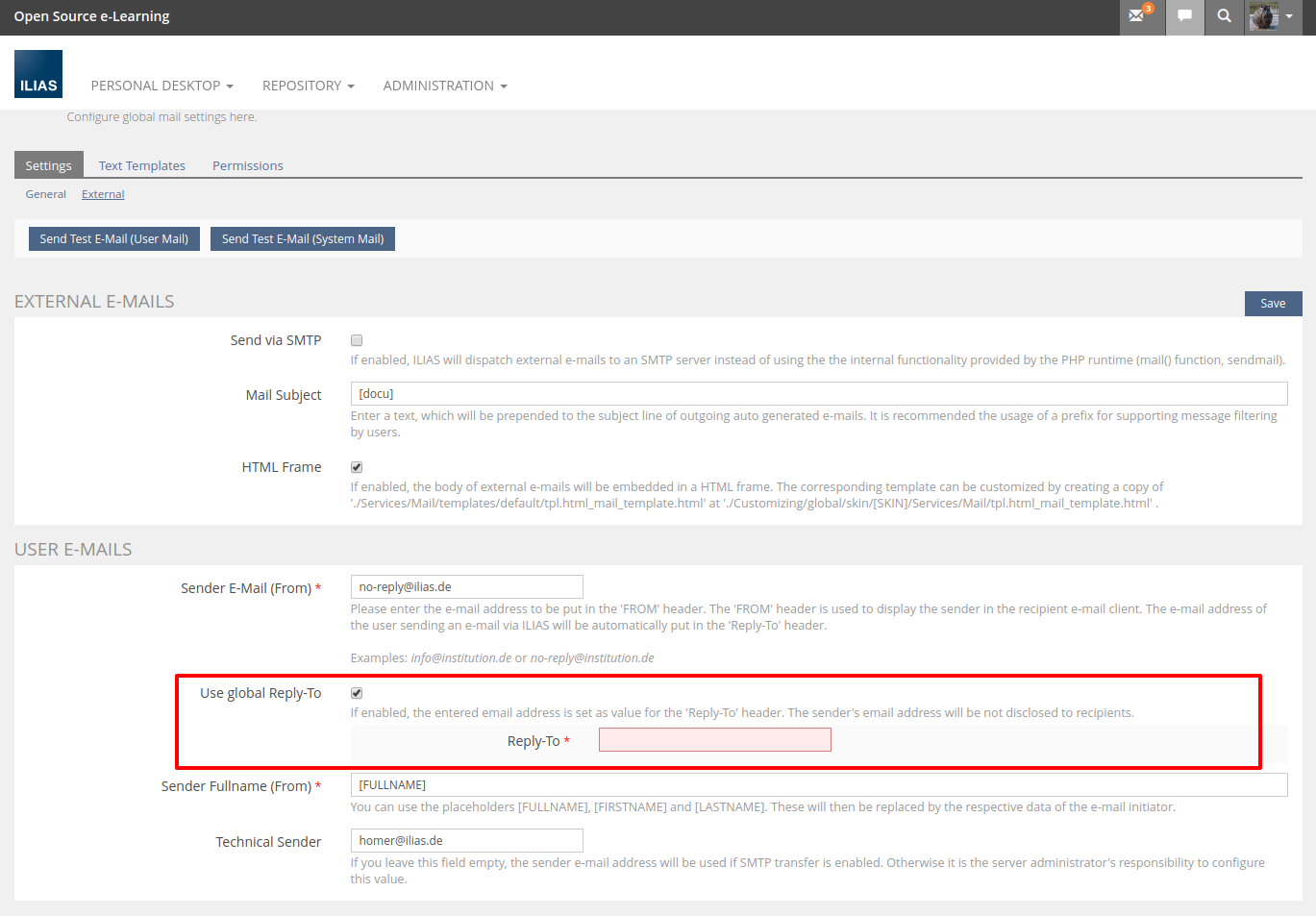Click the user avatar in top bar
The height and width of the screenshot is (916, 1316).
coord(1265,16)
